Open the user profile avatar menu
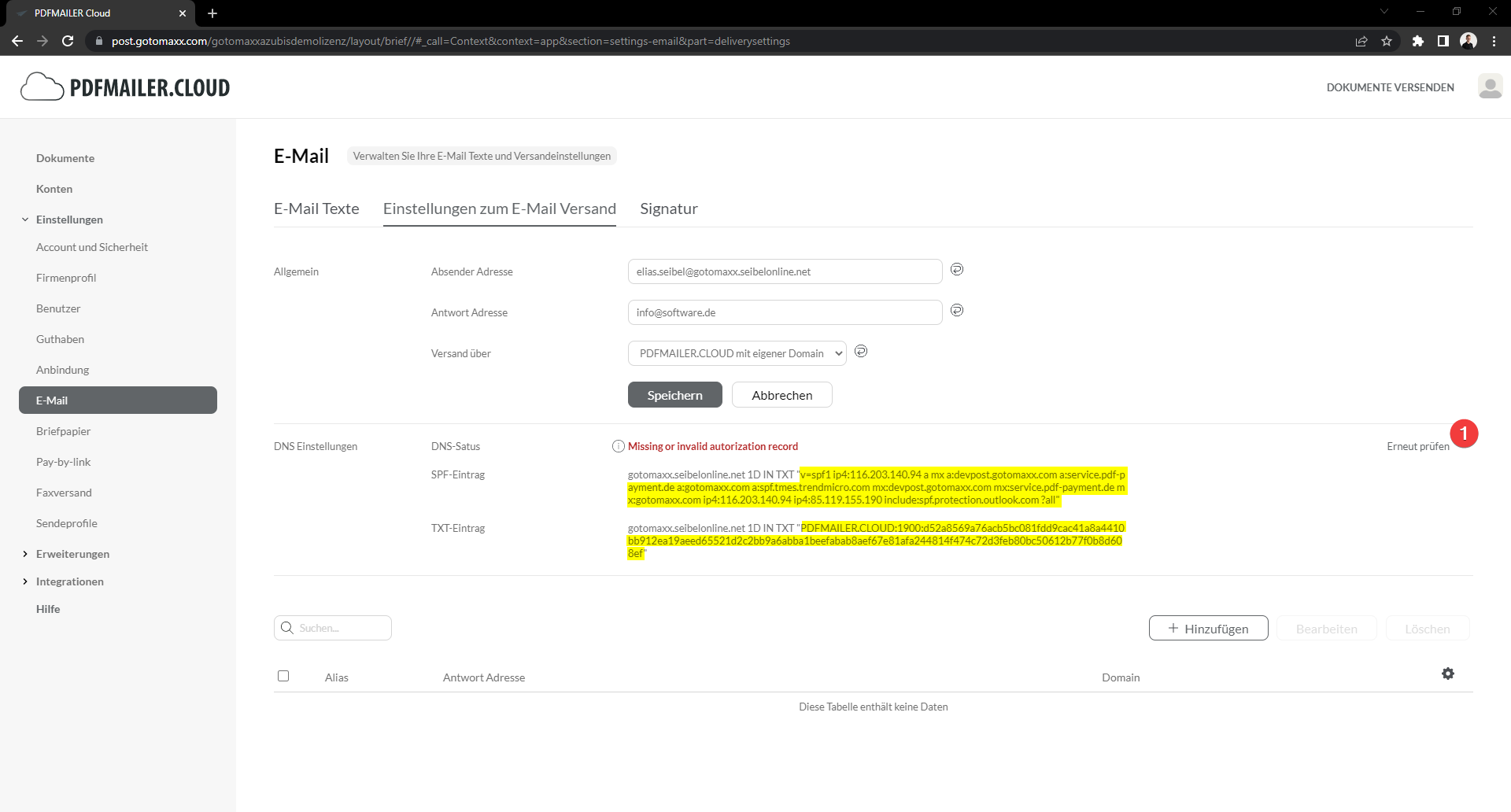1511x812 pixels. click(1490, 87)
